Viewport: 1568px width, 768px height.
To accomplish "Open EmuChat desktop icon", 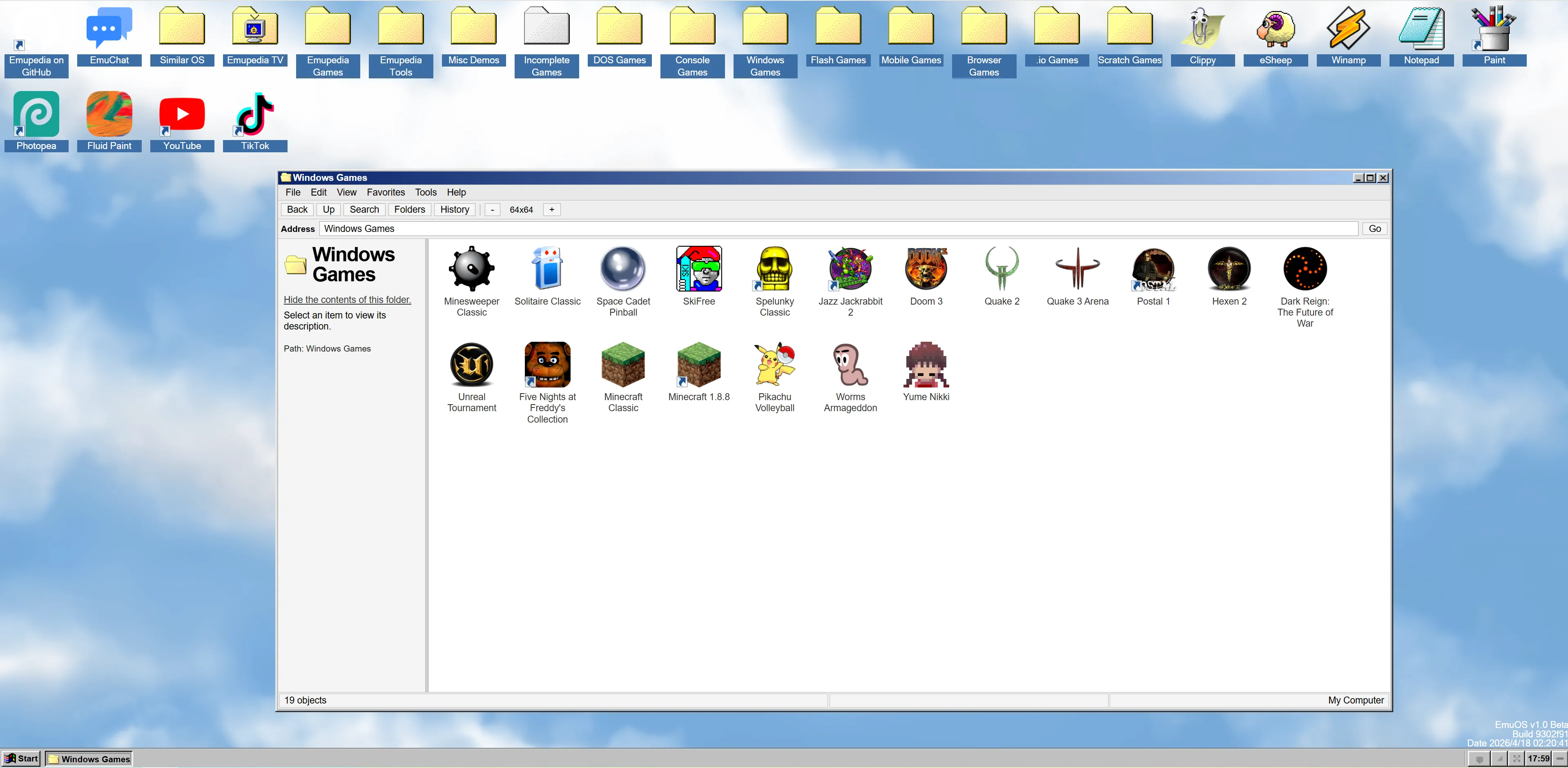I will 109,28.
